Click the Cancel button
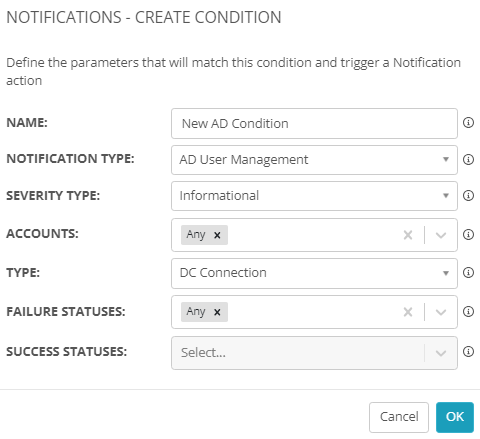 click(x=399, y=417)
